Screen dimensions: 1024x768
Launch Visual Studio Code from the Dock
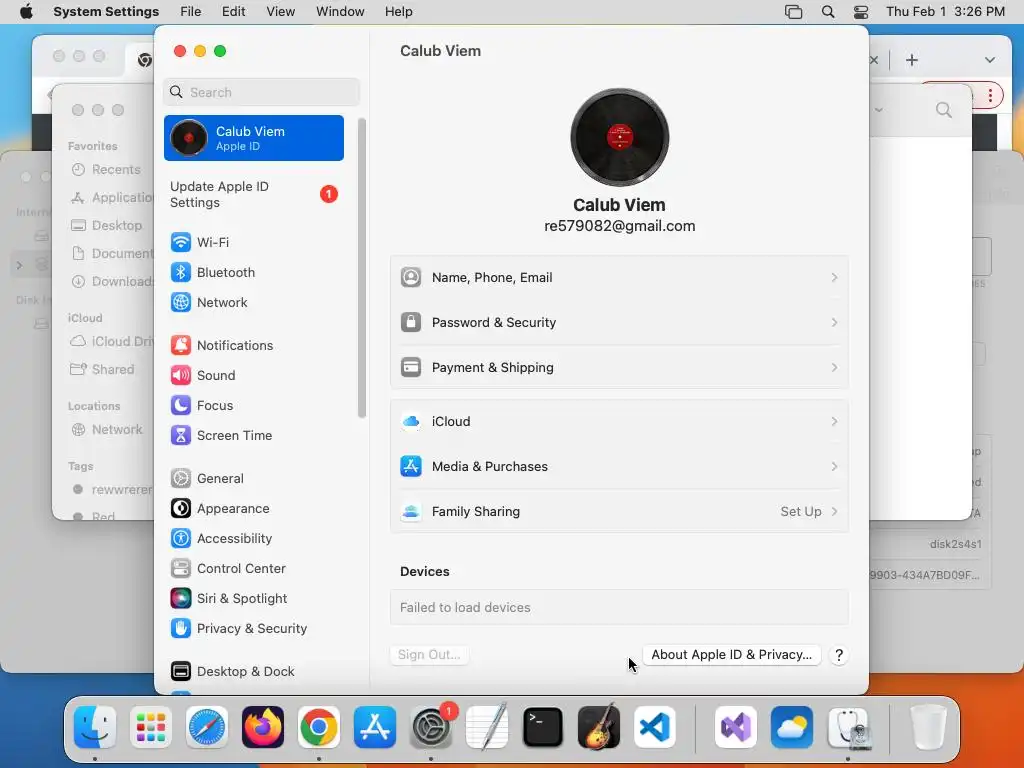pyautogui.click(x=654, y=727)
